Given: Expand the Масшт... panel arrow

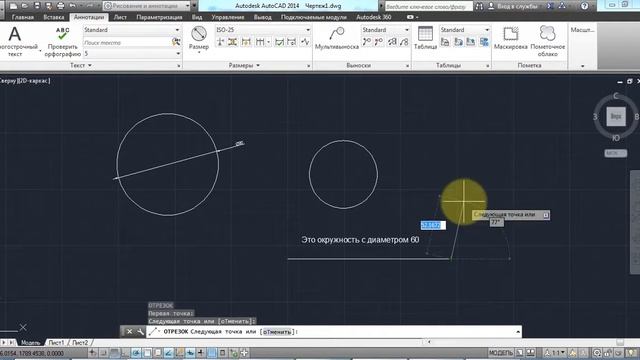Looking at the screenshot, I should click(x=582, y=66).
